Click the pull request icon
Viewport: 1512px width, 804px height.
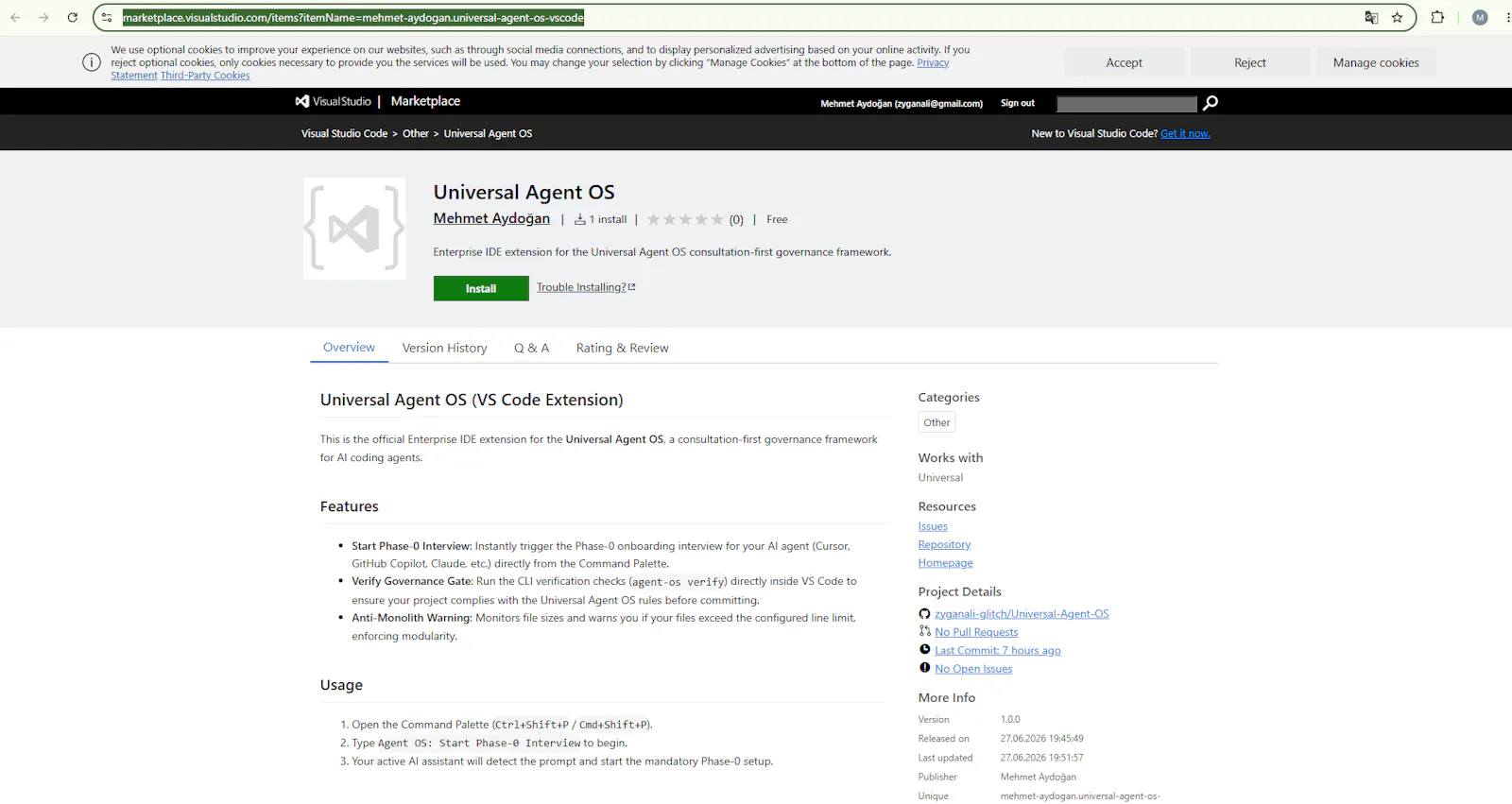[925, 631]
